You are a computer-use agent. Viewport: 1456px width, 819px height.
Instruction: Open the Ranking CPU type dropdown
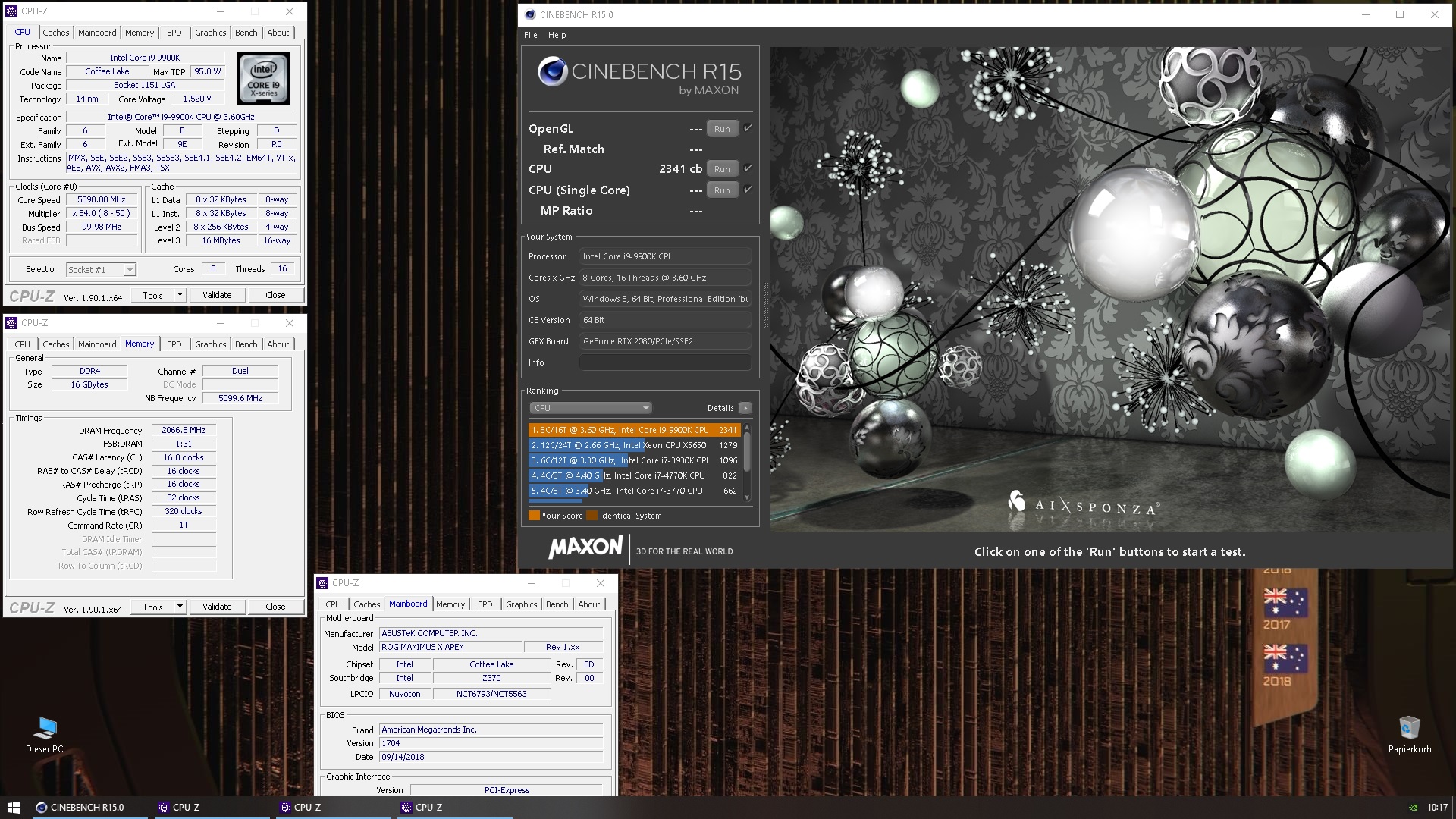(x=591, y=408)
